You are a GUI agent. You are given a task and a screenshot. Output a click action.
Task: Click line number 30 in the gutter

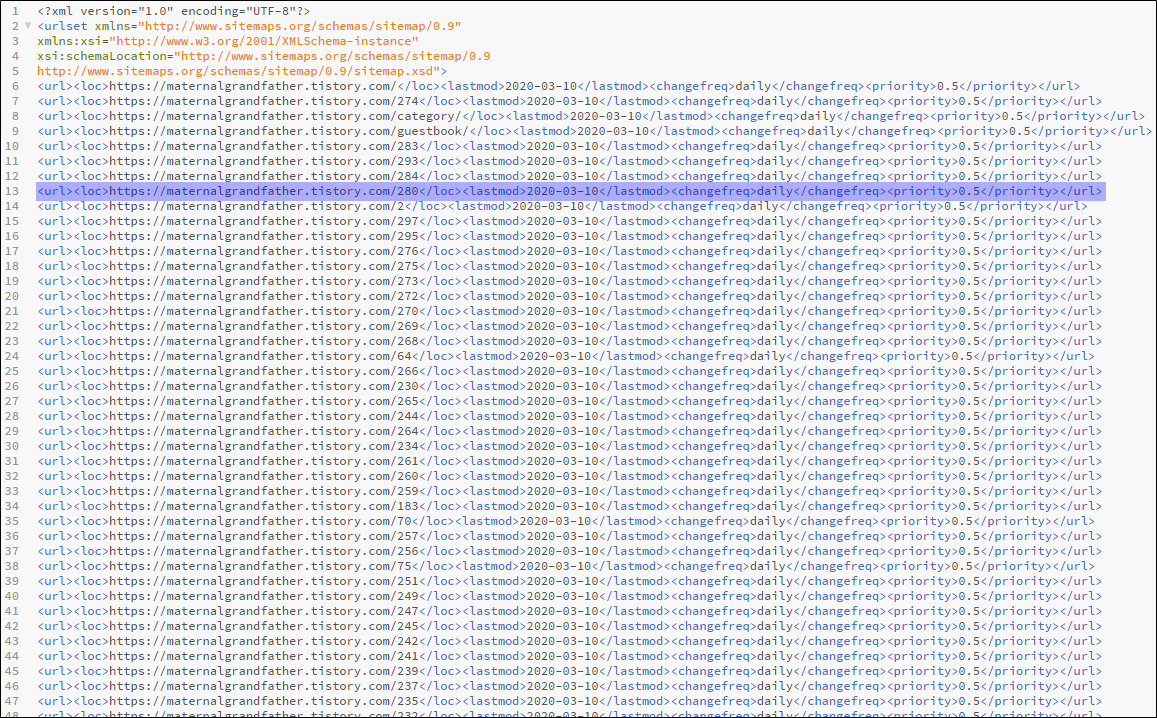click(12, 446)
